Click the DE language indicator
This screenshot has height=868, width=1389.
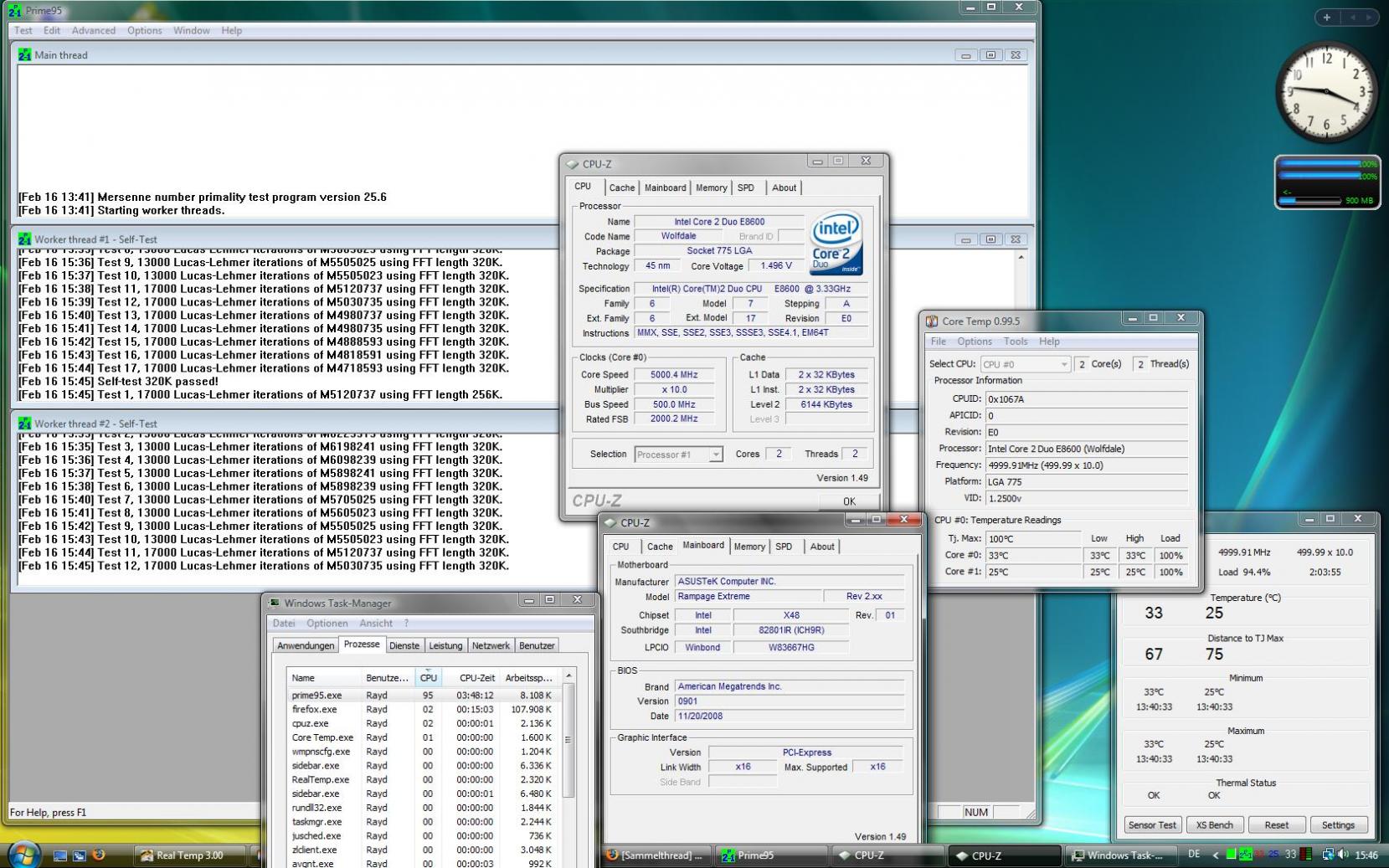click(x=1194, y=855)
